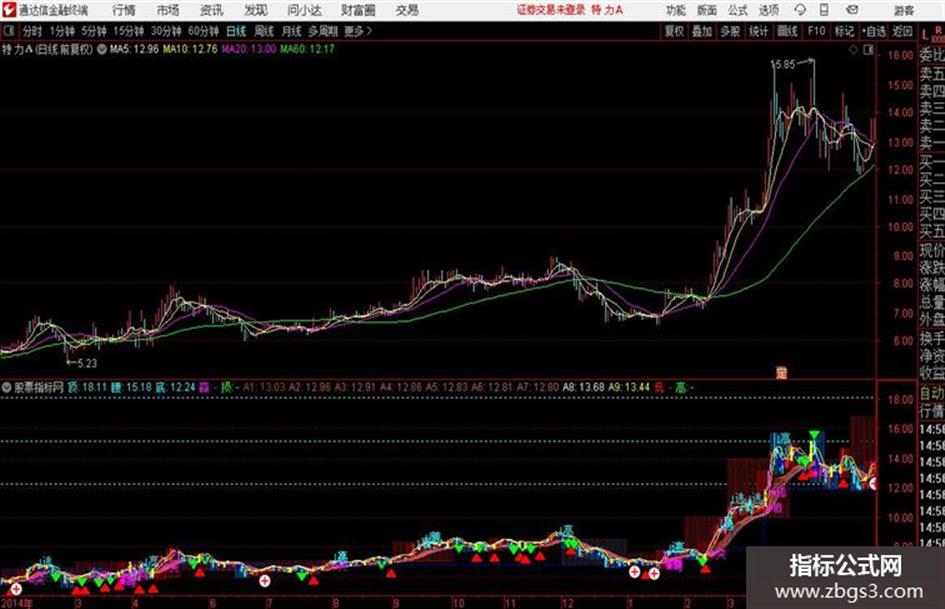The height and width of the screenshot is (609, 945).
Task: Expand 更多 period options
Action: click(358, 31)
